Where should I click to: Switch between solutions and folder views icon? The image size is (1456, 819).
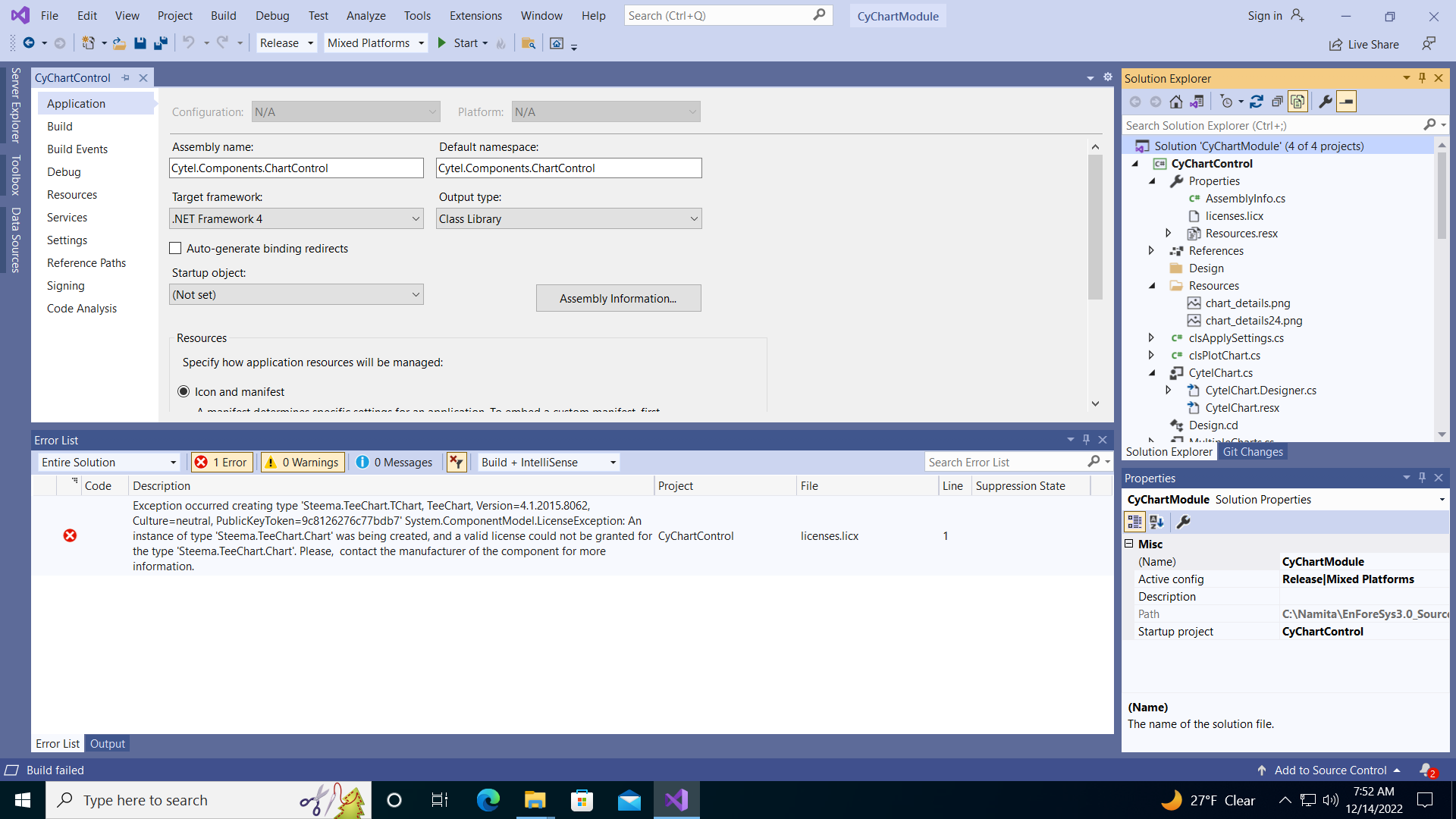(x=1197, y=102)
